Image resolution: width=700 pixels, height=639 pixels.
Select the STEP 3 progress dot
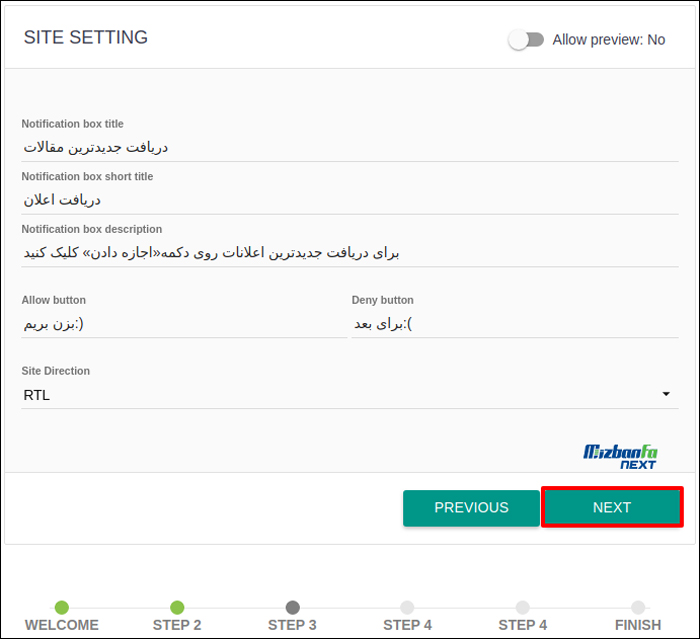292,607
